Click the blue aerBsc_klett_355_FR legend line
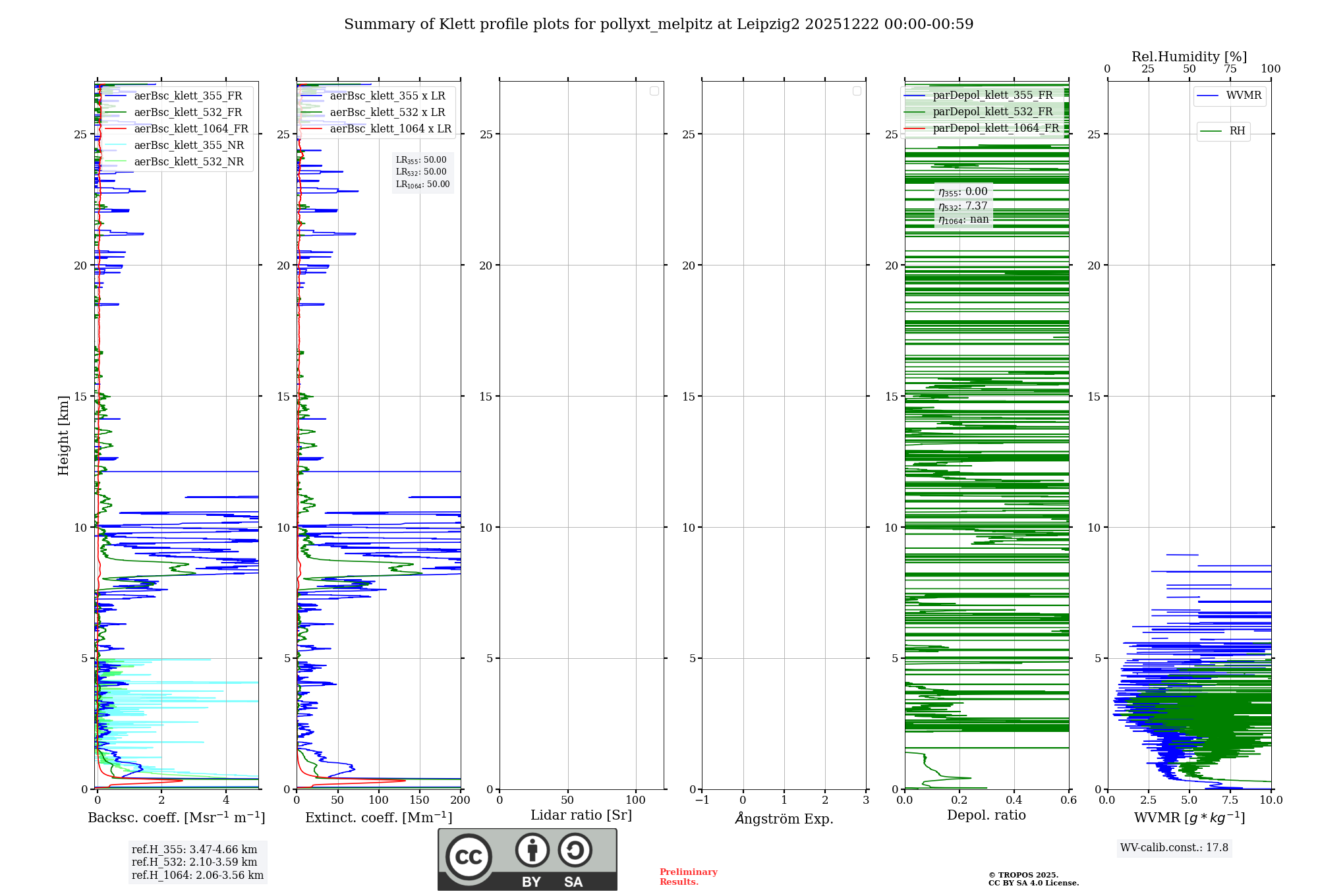The height and width of the screenshot is (896, 1318). (x=116, y=96)
